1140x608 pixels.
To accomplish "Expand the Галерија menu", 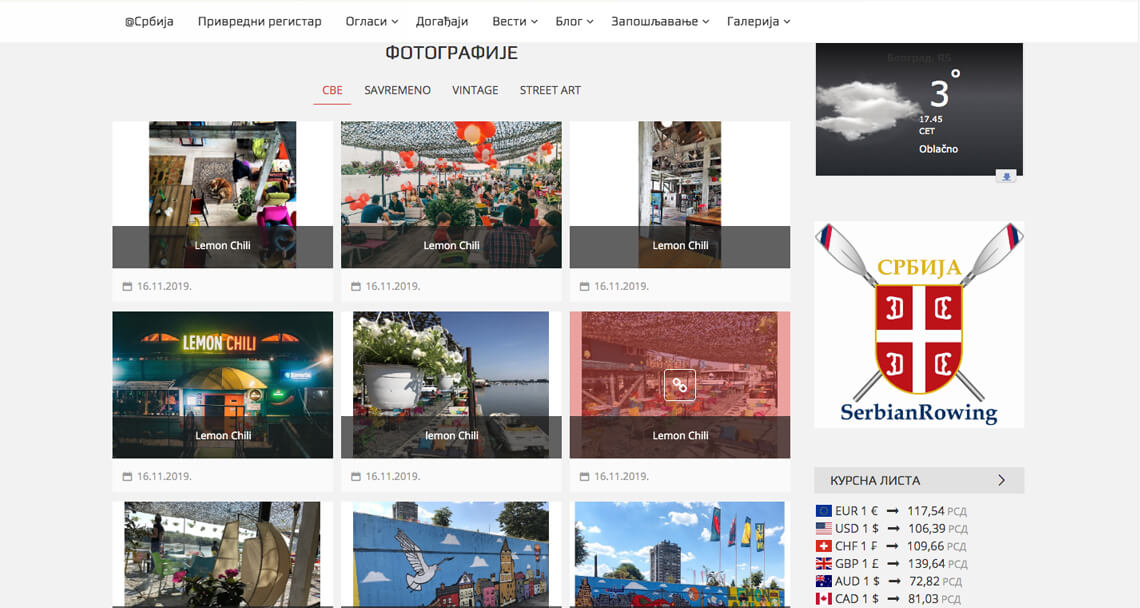I will [758, 22].
